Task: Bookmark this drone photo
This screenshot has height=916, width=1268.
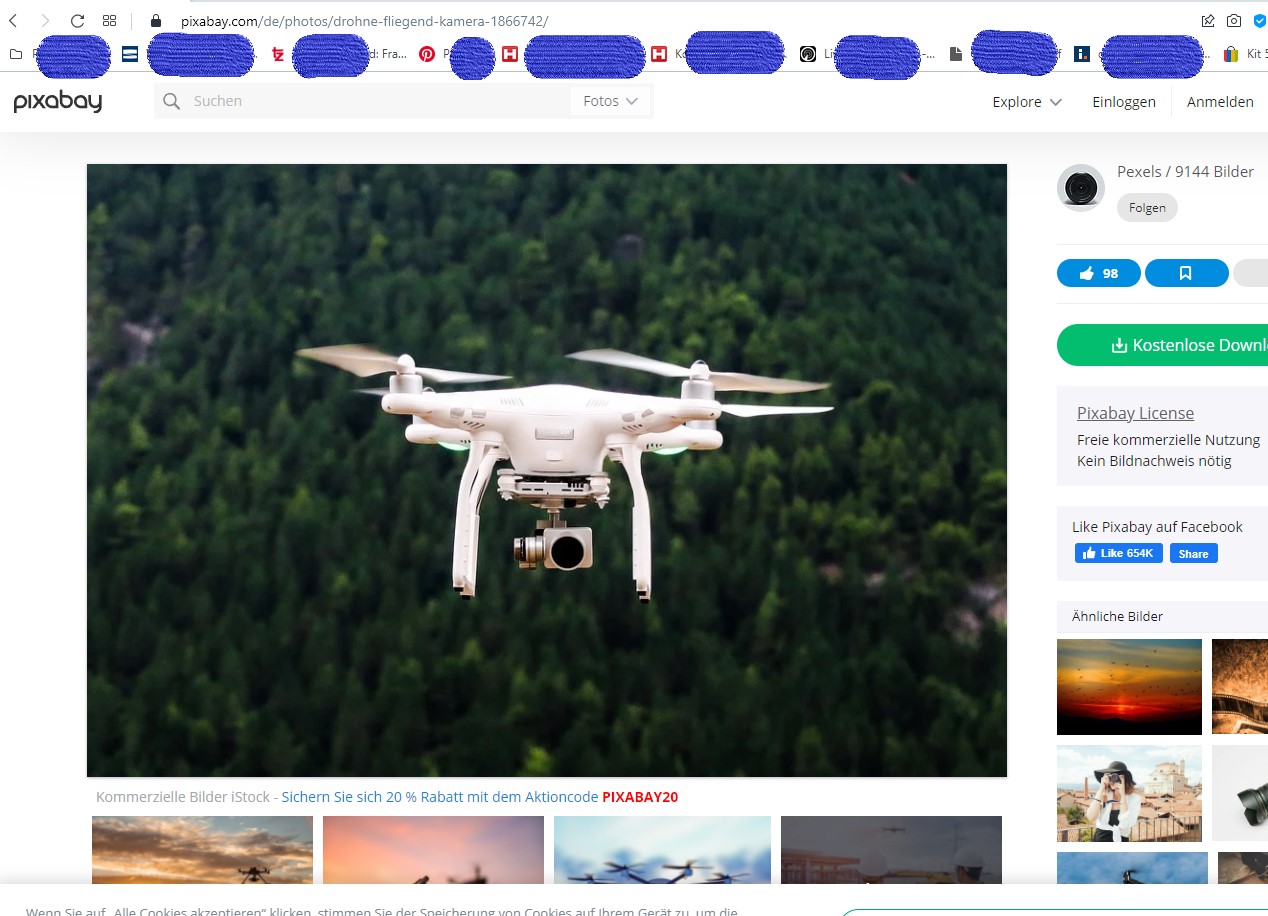Action: tap(1186, 273)
